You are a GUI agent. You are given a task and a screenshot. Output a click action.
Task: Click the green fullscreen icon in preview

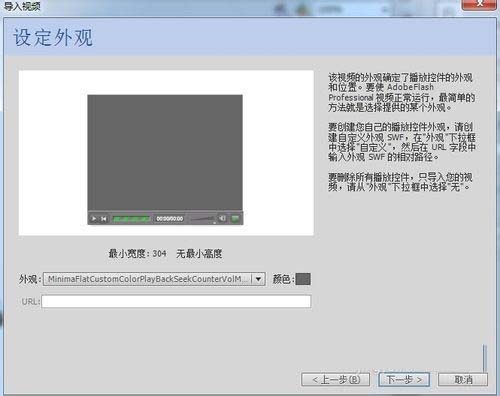(x=235, y=218)
